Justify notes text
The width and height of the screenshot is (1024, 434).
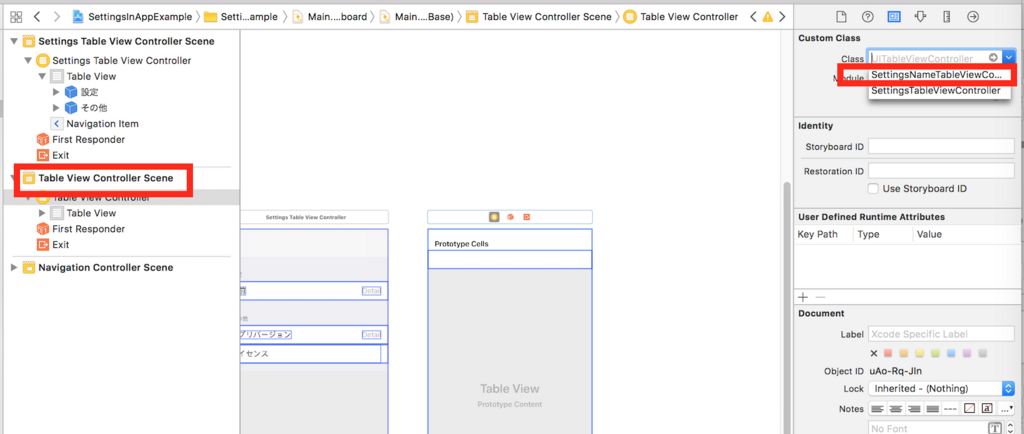pyautogui.click(x=933, y=409)
